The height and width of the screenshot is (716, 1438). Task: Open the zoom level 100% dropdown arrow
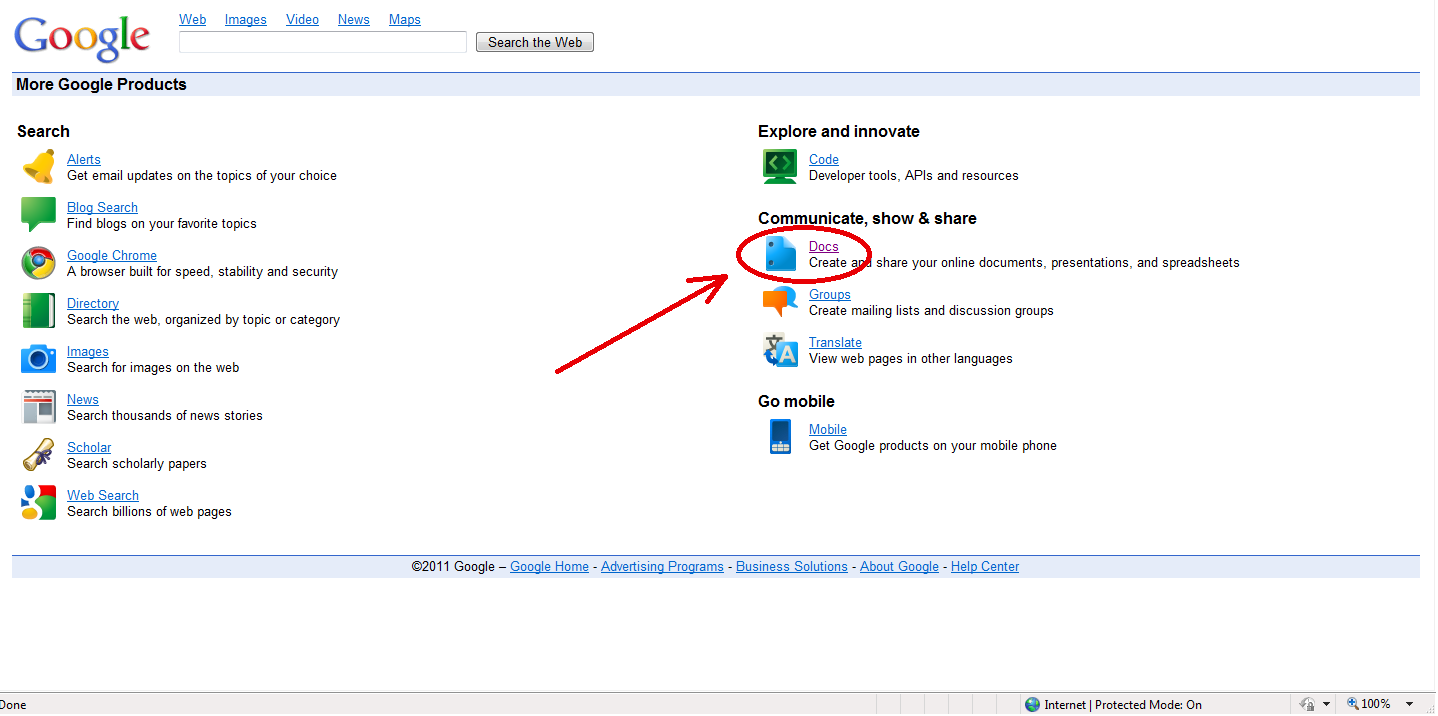tap(1409, 704)
